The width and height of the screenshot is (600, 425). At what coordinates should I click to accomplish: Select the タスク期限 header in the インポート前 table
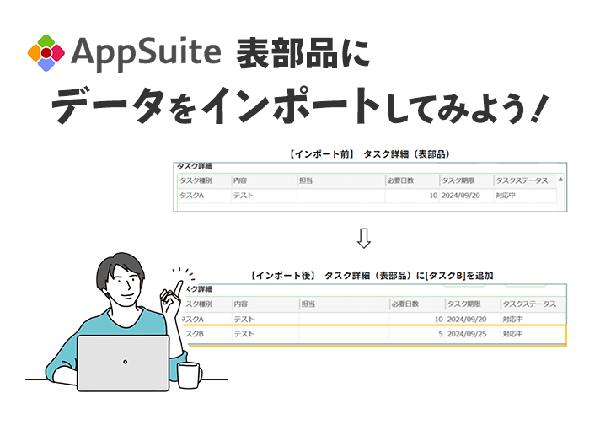coord(458,181)
